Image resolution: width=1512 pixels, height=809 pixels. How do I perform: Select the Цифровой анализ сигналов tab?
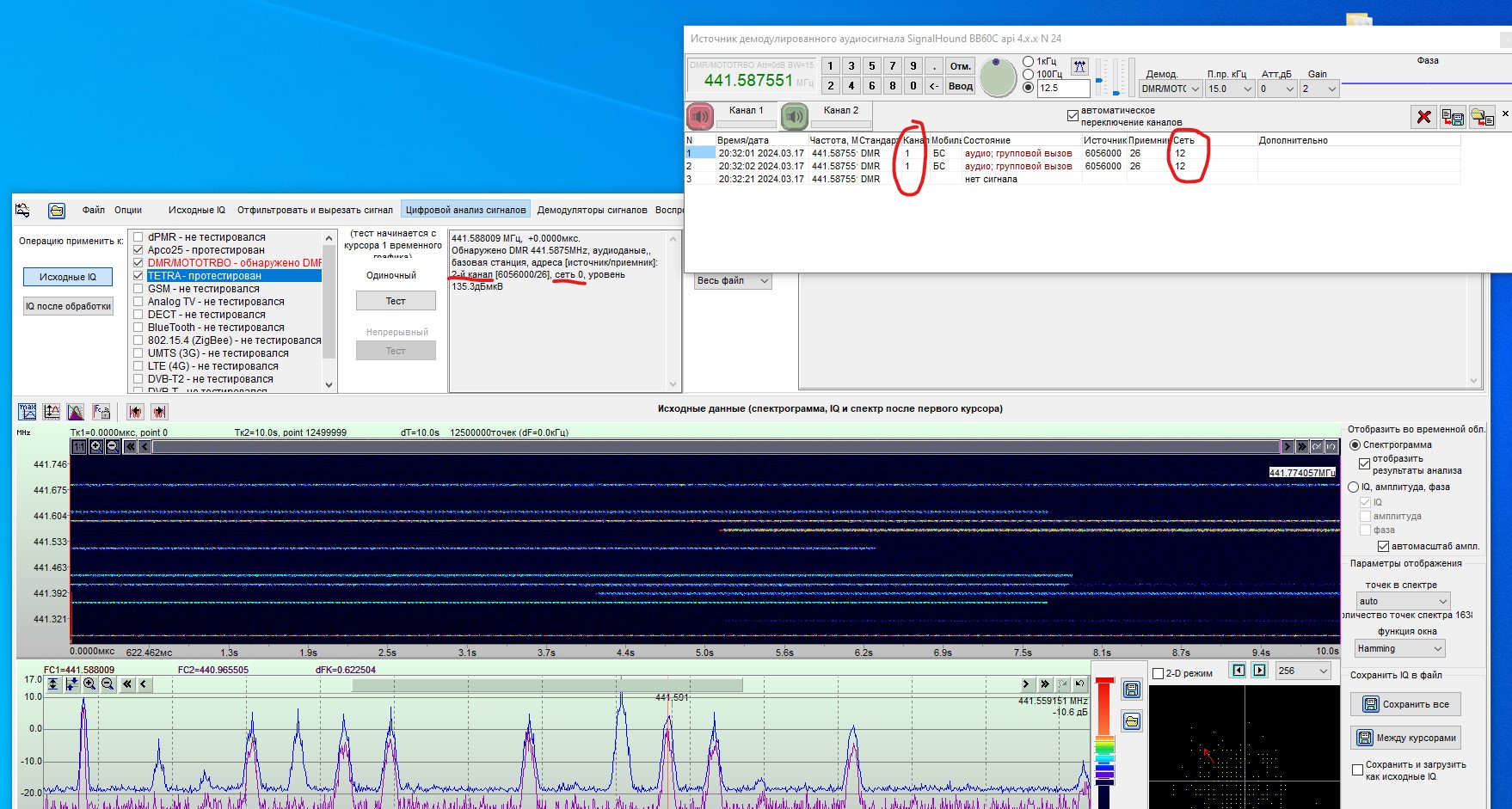click(465, 210)
